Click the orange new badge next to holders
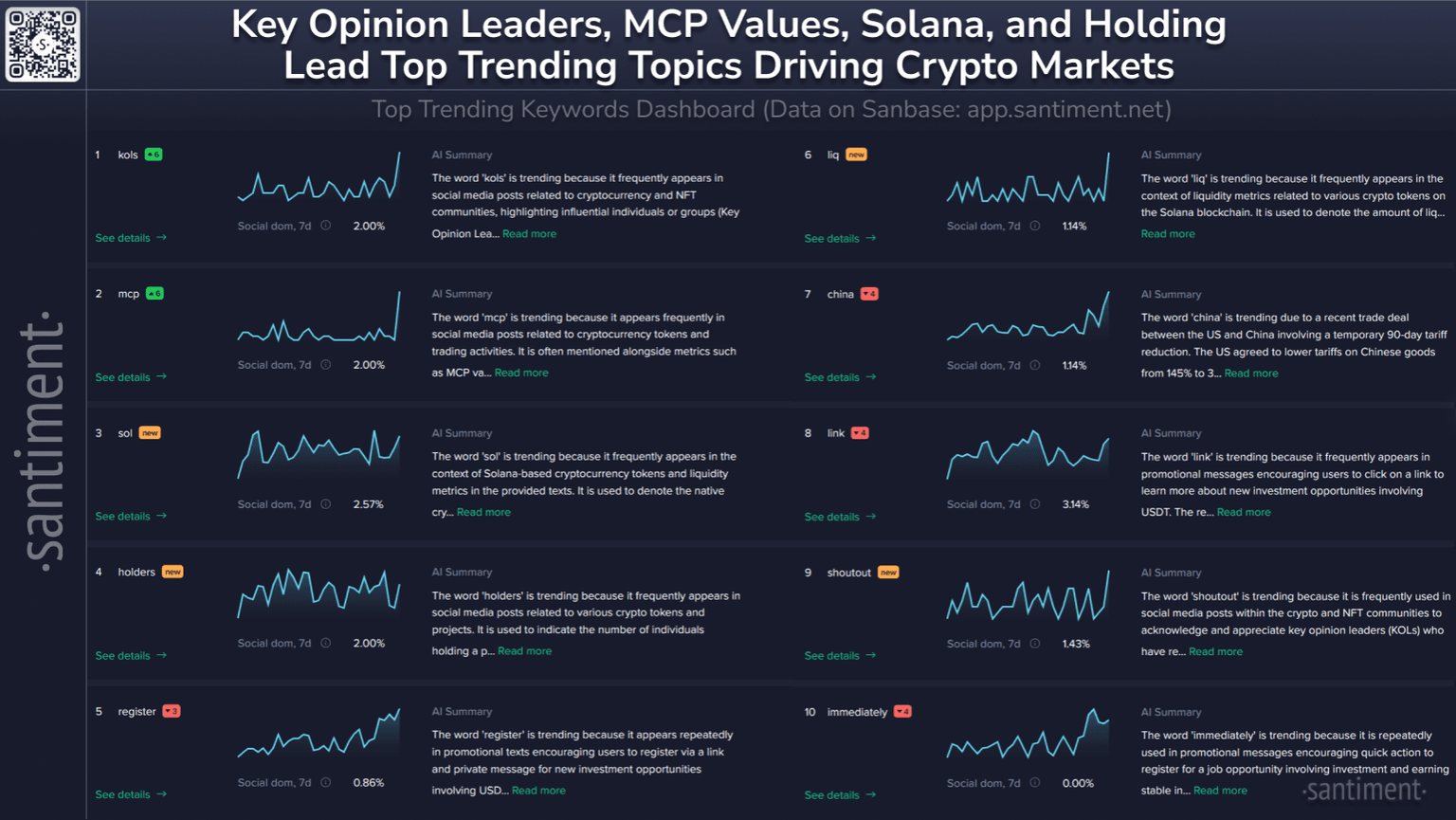 (173, 572)
